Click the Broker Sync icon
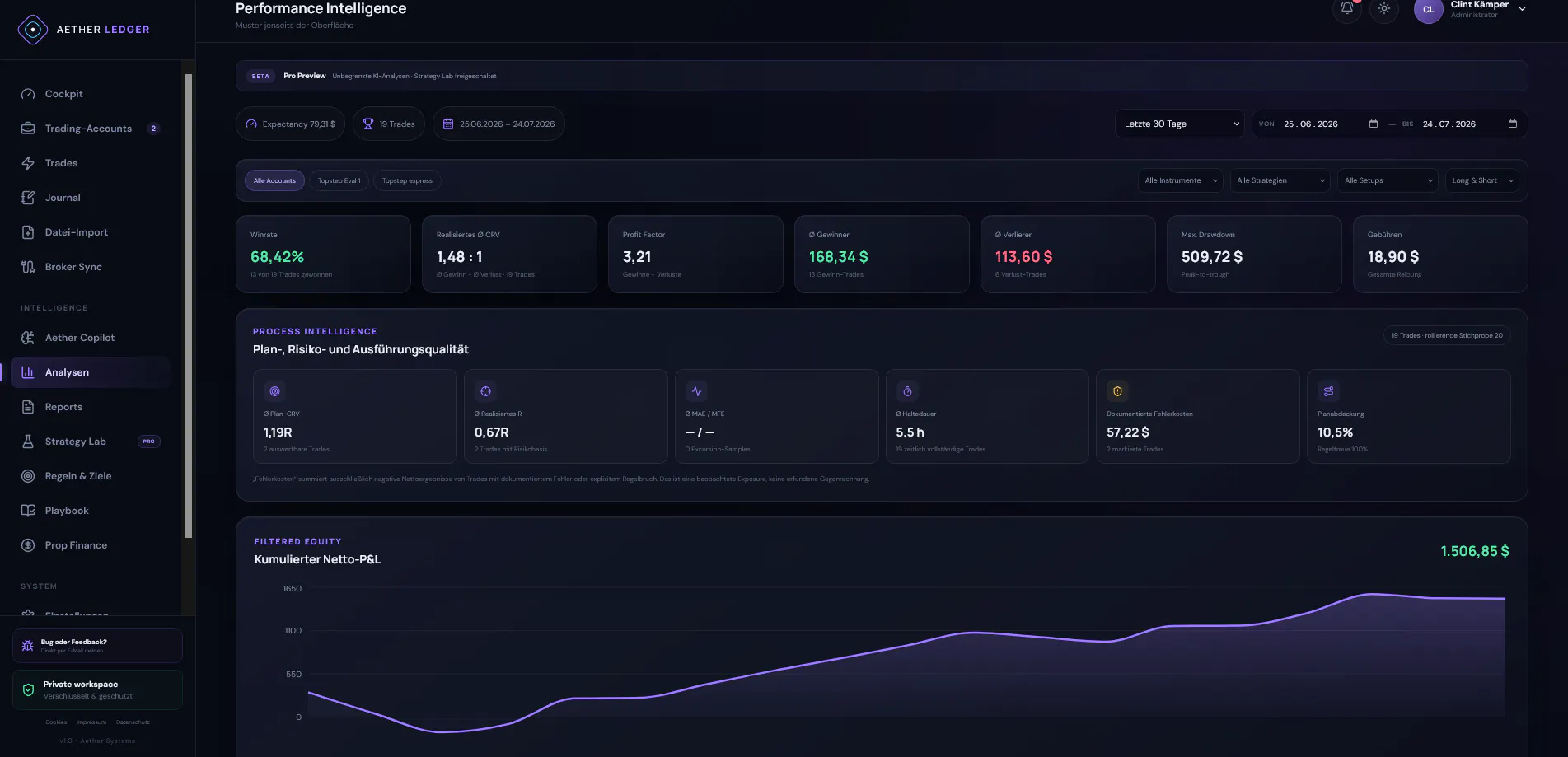The width and height of the screenshot is (1568, 757). (x=28, y=267)
